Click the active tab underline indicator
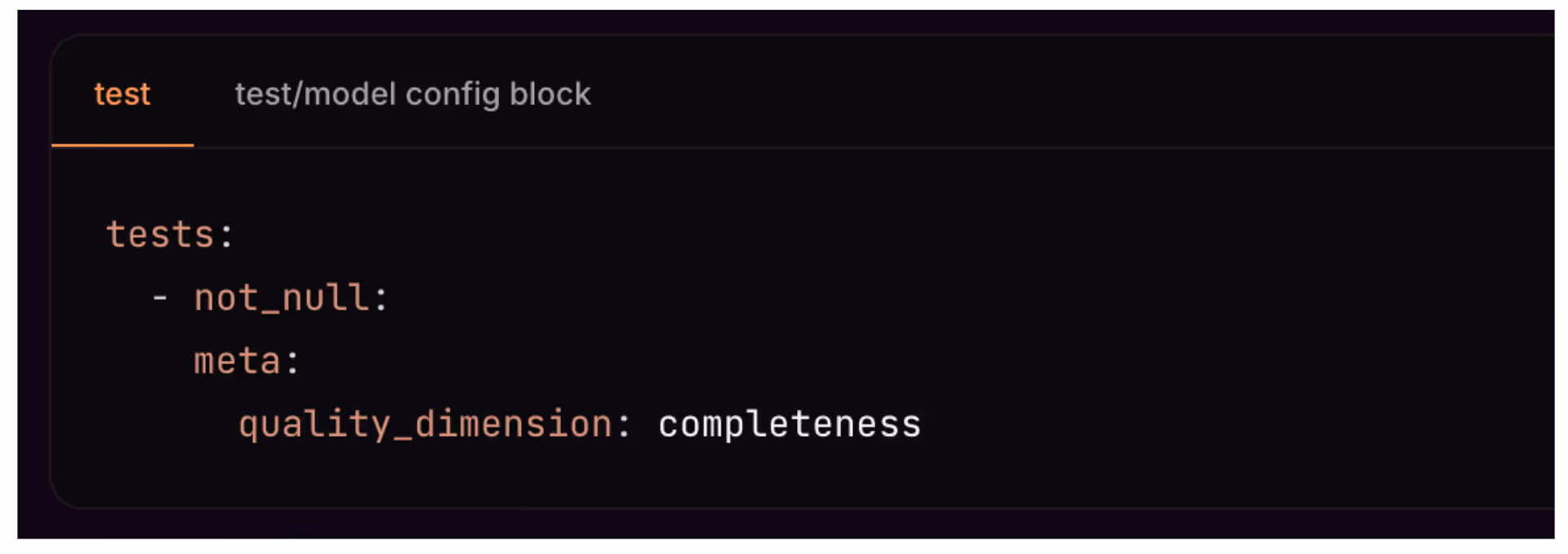 click(122, 147)
